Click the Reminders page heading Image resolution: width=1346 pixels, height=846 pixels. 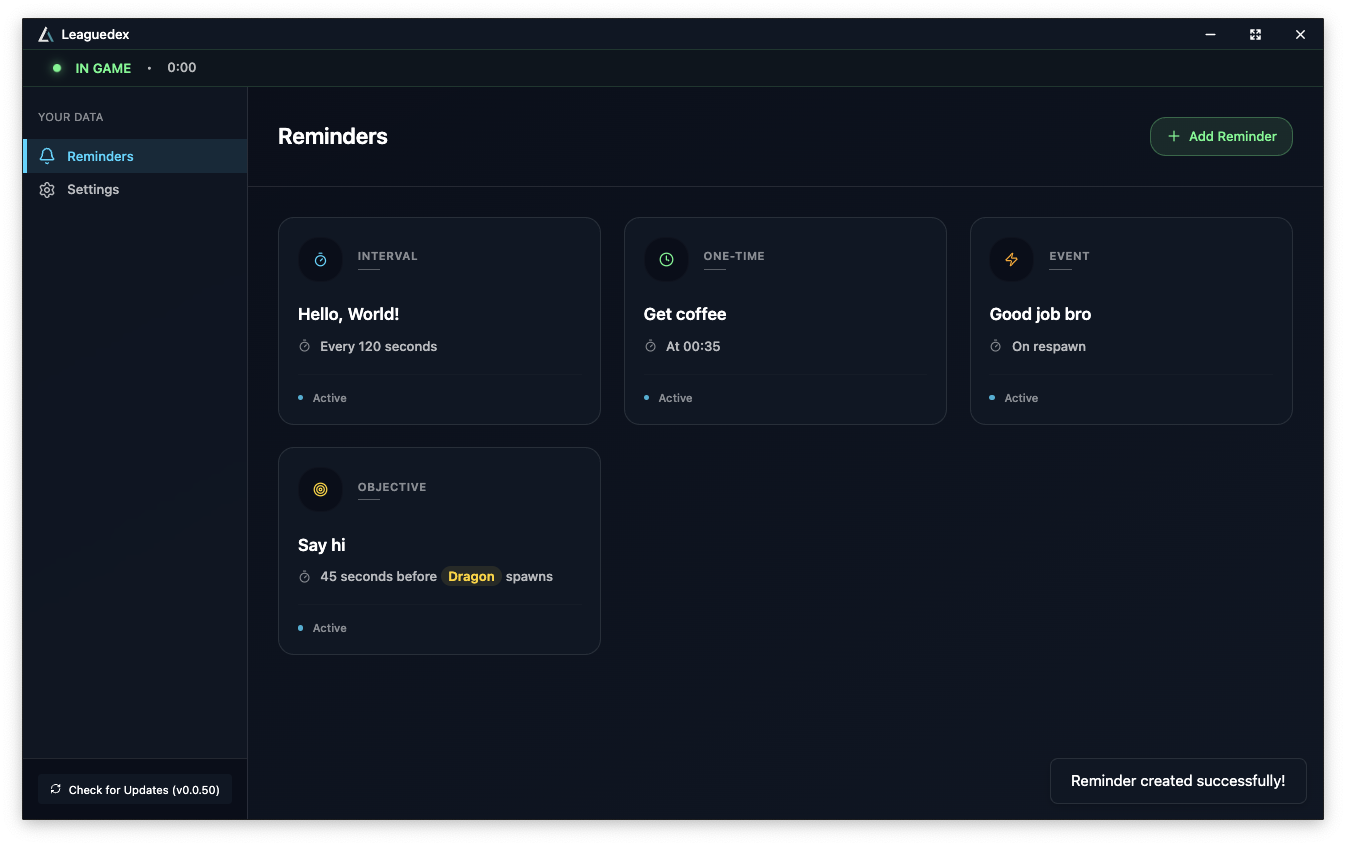333,137
